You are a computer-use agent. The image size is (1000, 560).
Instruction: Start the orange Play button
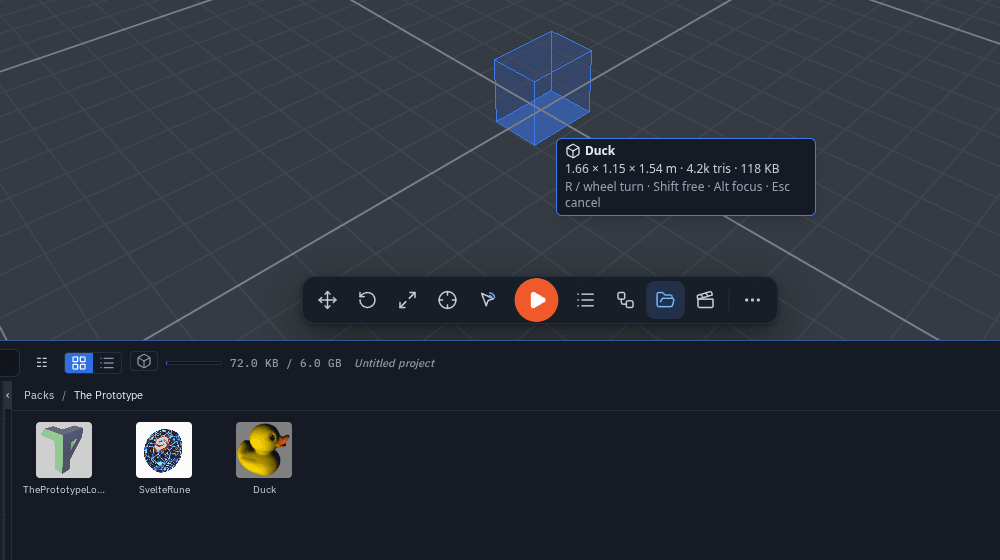(x=536, y=300)
